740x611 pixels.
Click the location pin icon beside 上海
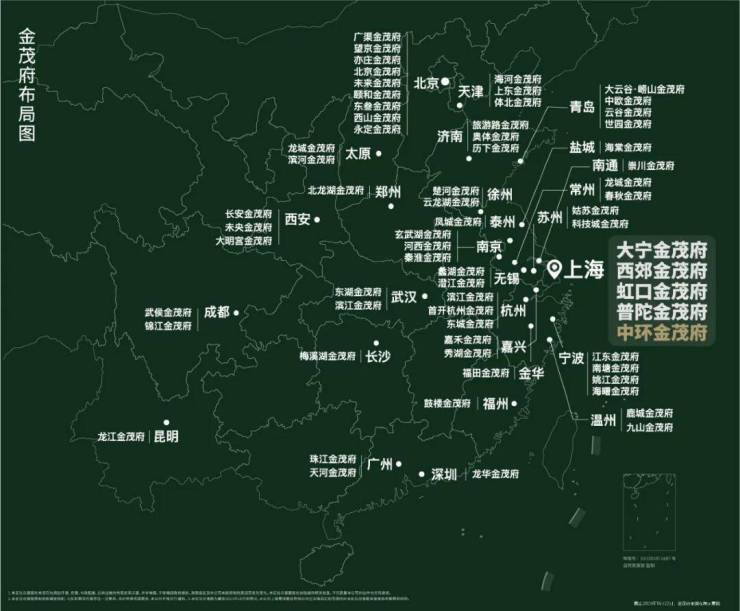coord(555,269)
